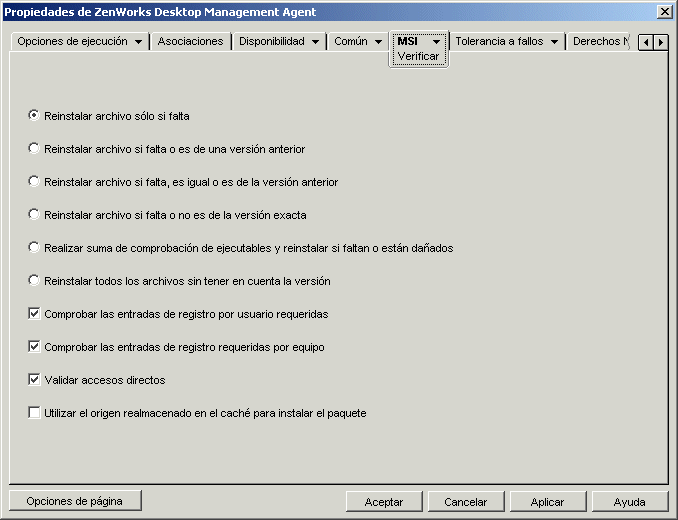Close the properties dialog with X
Image resolution: width=678 pixels, height=520 pixels.
coord(664,12)
